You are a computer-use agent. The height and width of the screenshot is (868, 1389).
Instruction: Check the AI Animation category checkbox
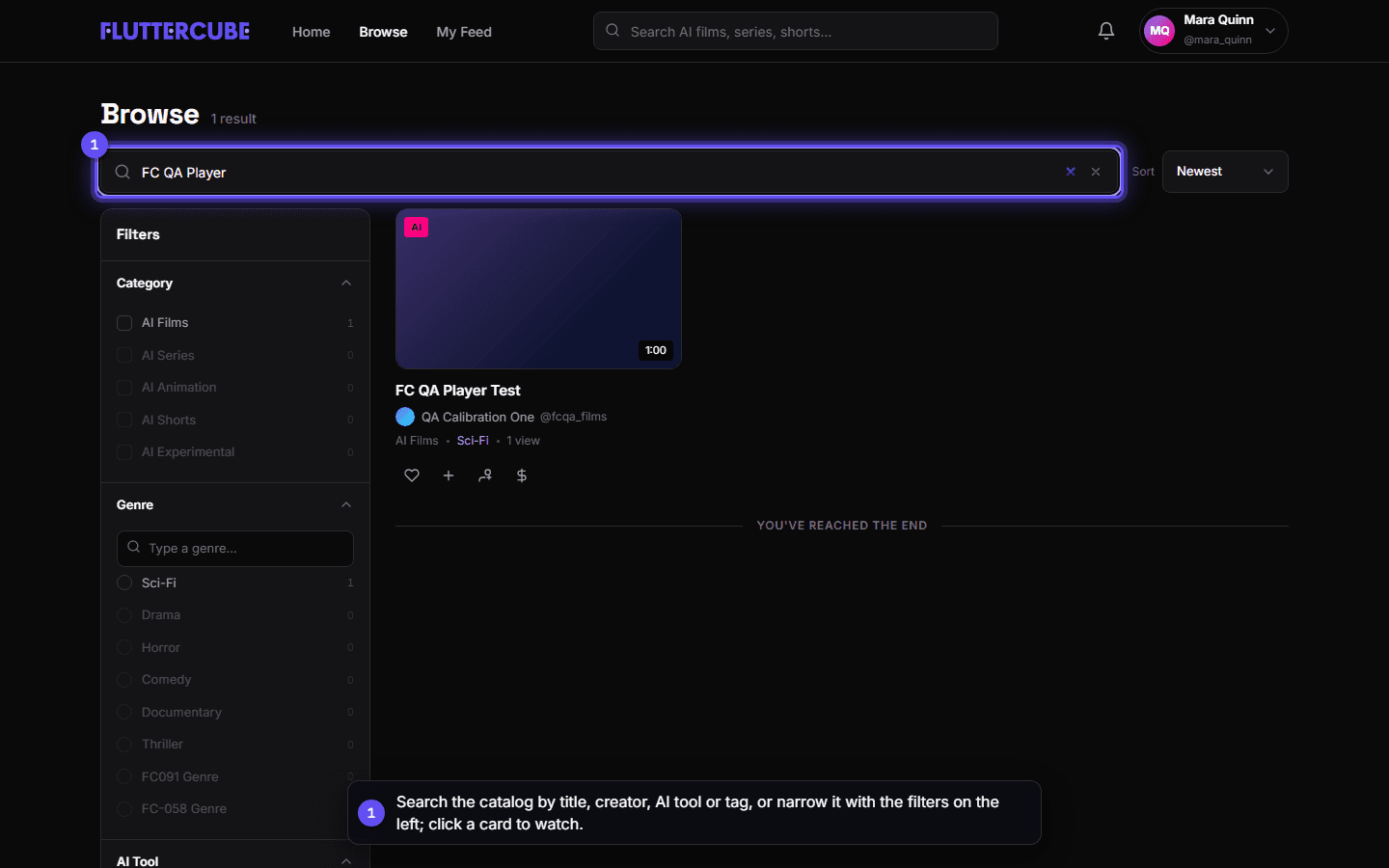point(124,388)
